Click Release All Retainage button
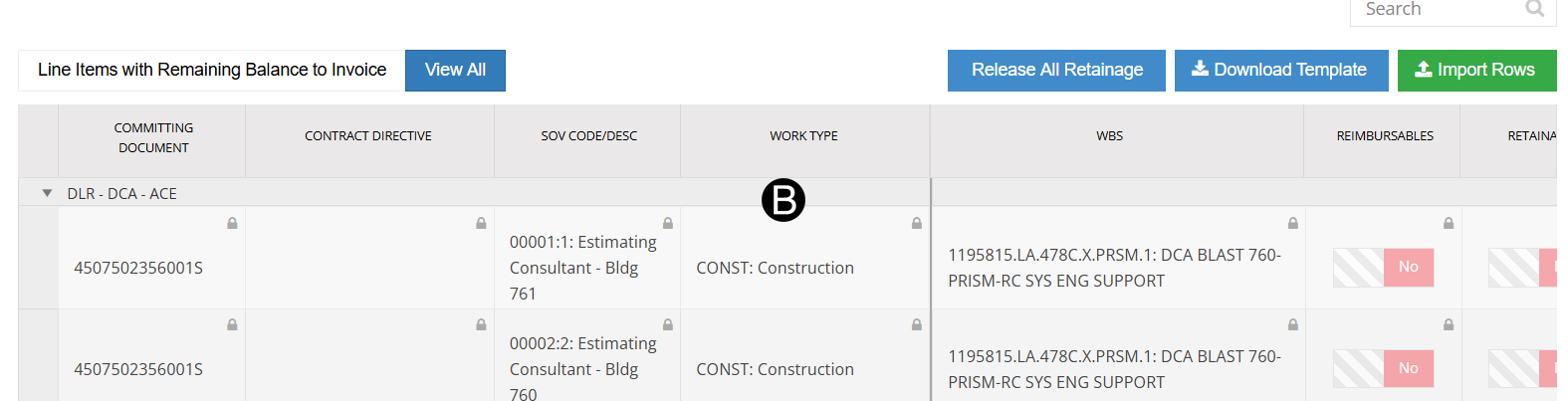 pos(1056,70)
